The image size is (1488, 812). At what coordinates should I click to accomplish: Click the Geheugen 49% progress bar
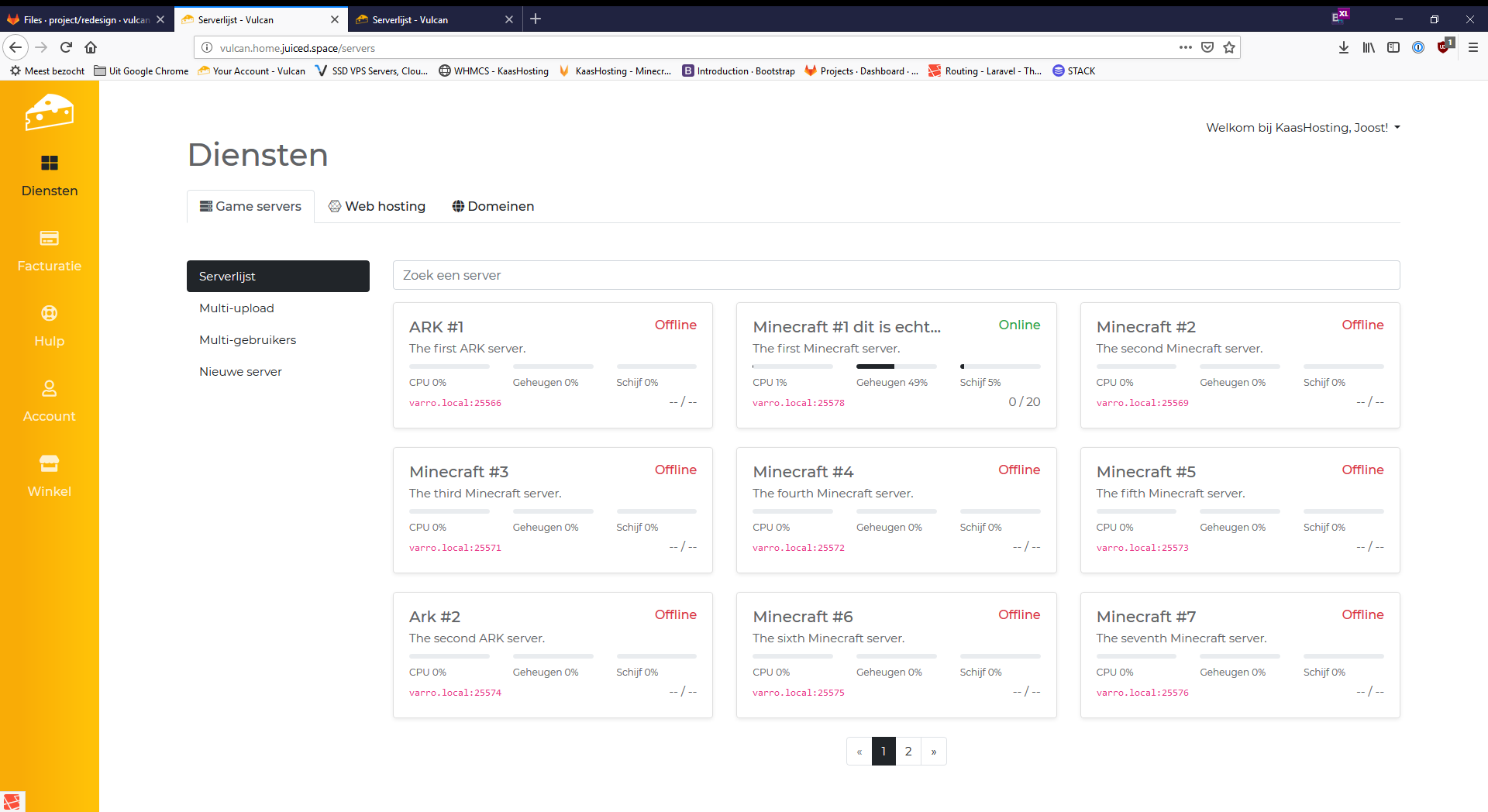(x=896, y=366)
